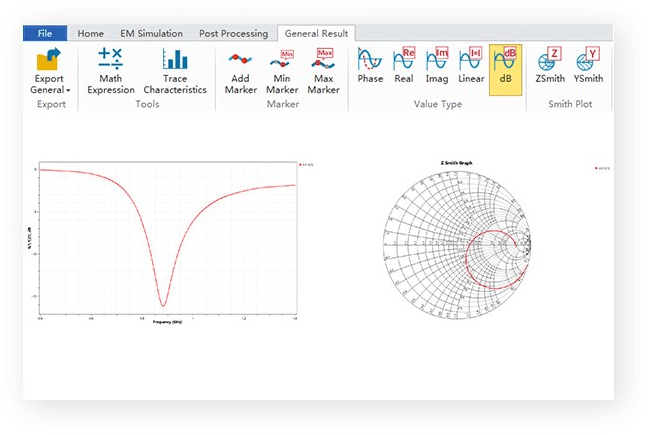
Task: Switch value type to Imag
Action: (437, 66)
